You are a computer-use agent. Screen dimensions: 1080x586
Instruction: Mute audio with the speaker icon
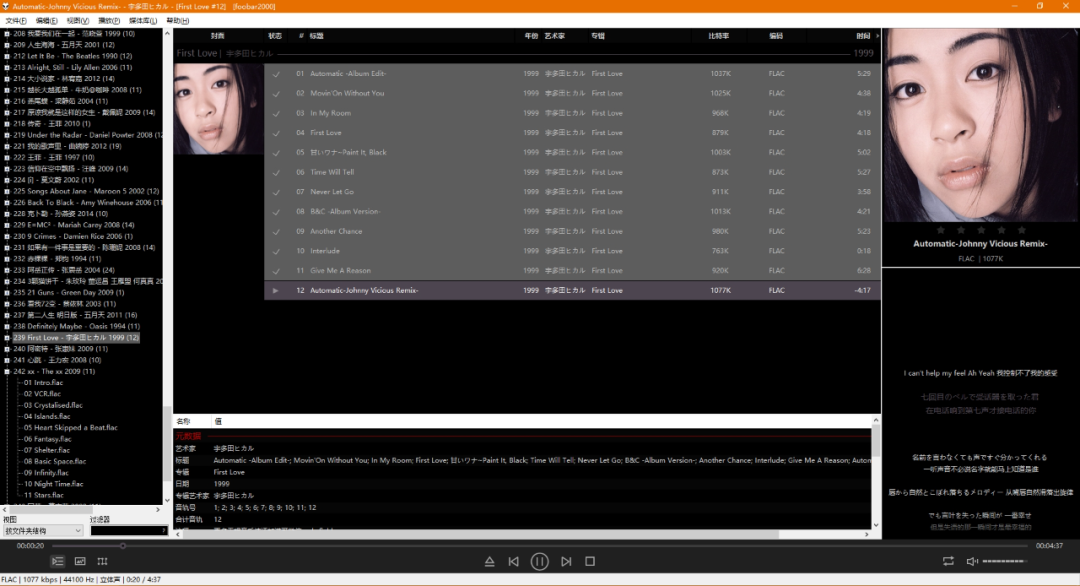972,561
